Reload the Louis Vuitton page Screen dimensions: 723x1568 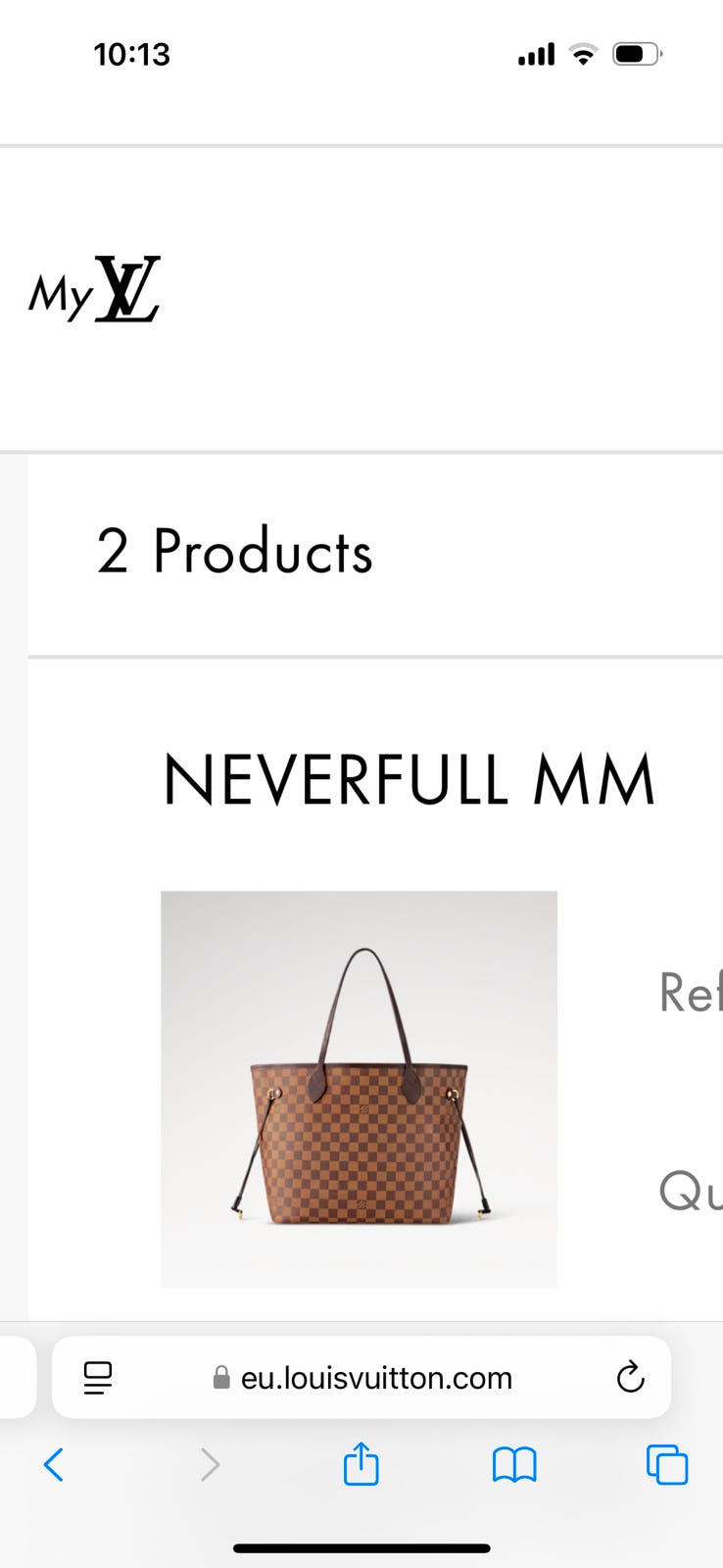(x=630, y=1377)
